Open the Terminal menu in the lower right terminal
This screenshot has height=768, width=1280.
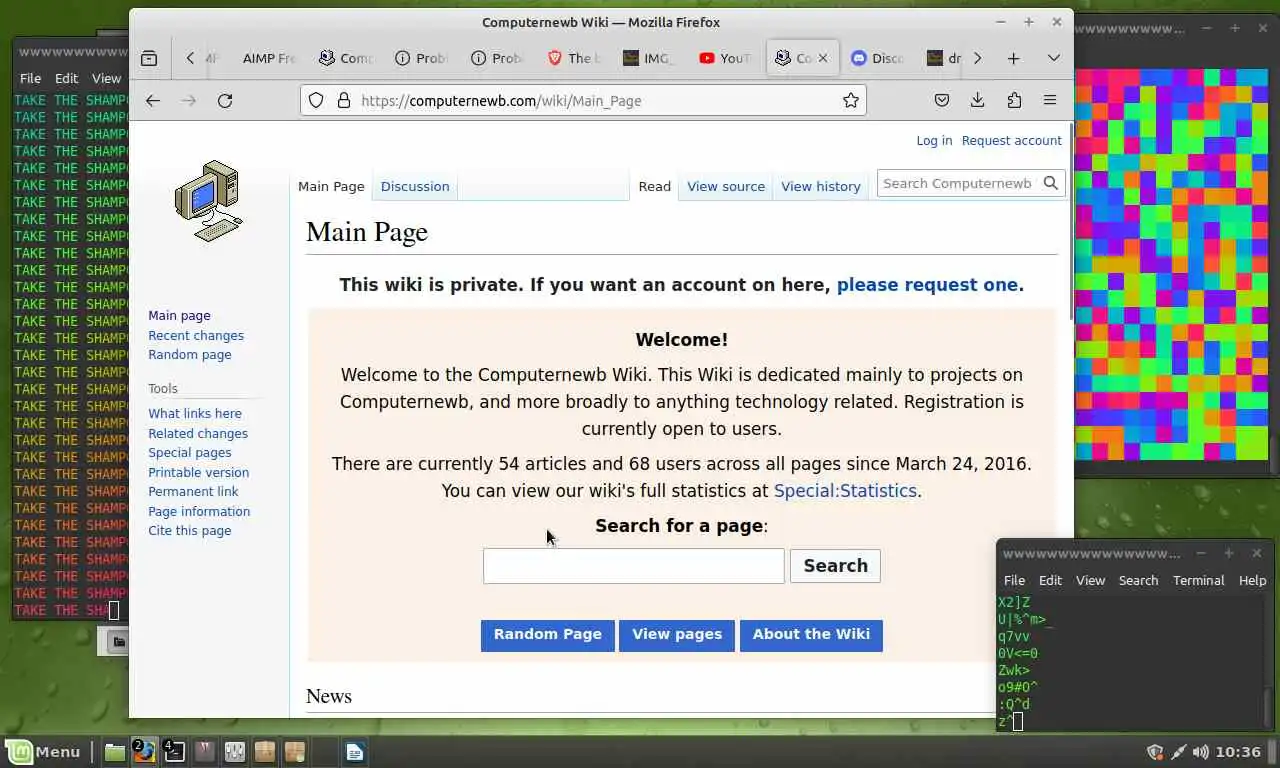point(1199,580)
